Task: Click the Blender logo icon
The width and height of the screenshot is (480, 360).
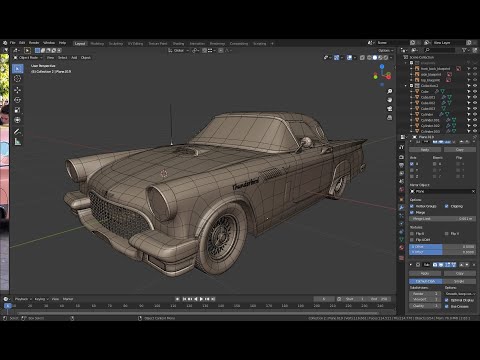Action: (5, 43)
